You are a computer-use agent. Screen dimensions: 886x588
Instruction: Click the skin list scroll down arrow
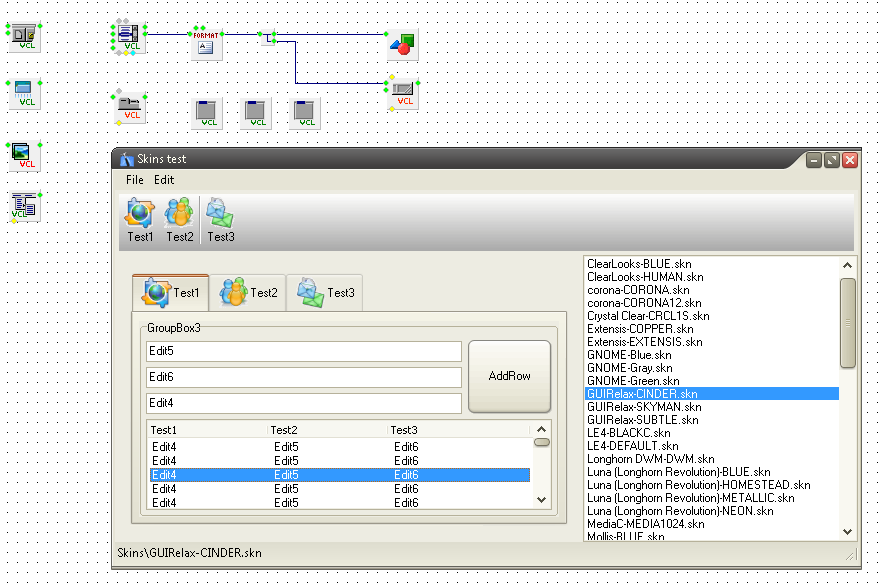pos(848,532)
